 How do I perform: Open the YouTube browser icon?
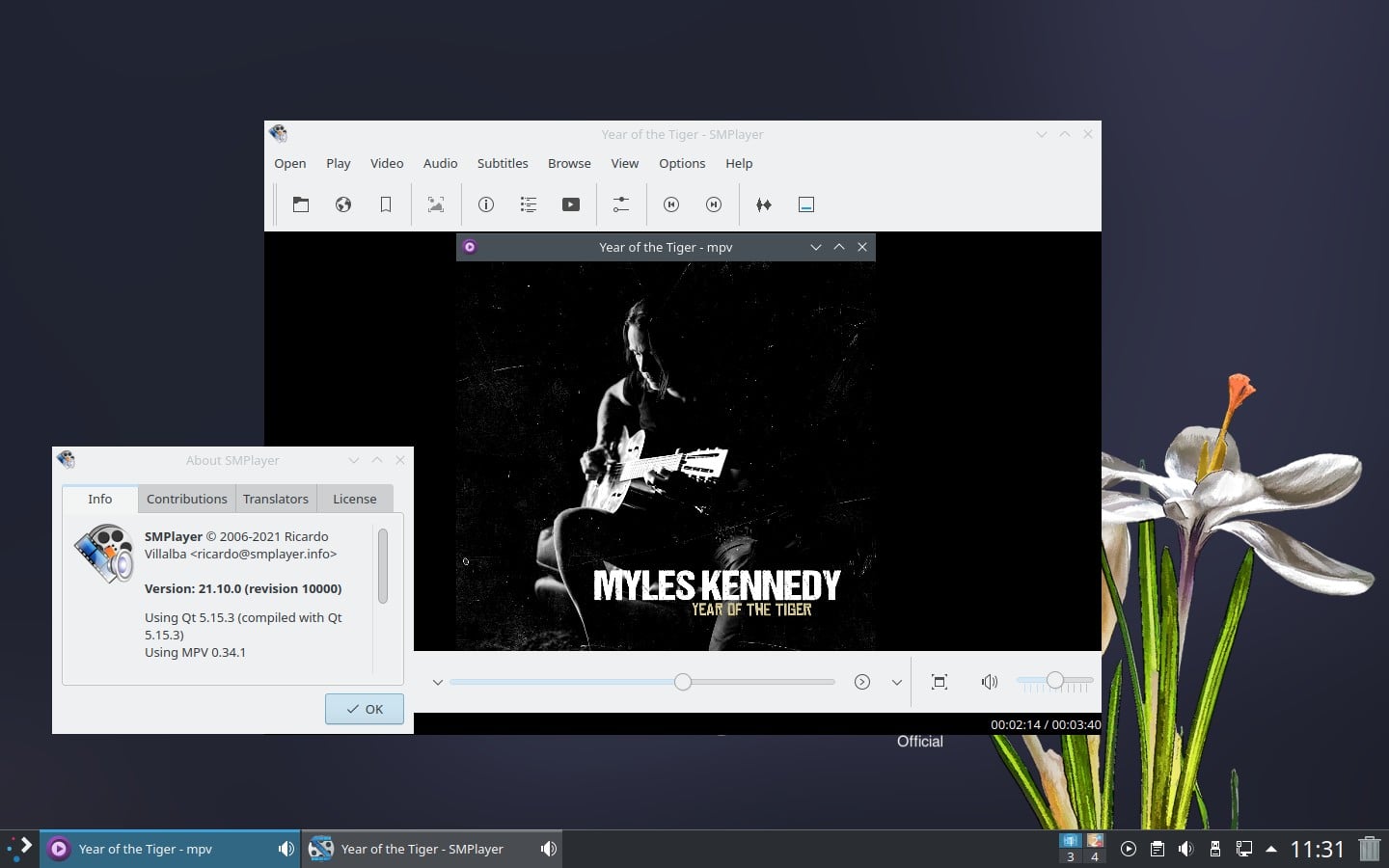pyautogui.click(x=570, y=204)
